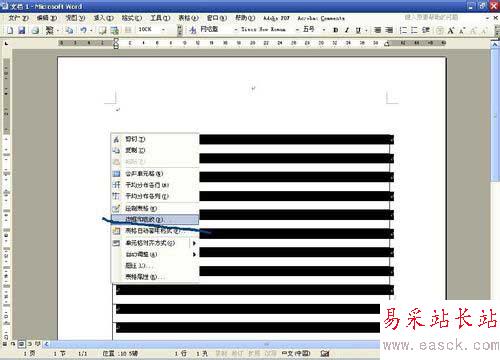The image size is (500, 360).
Task: Click the vertical scrollbar up arrow
Action: [495, 44]
